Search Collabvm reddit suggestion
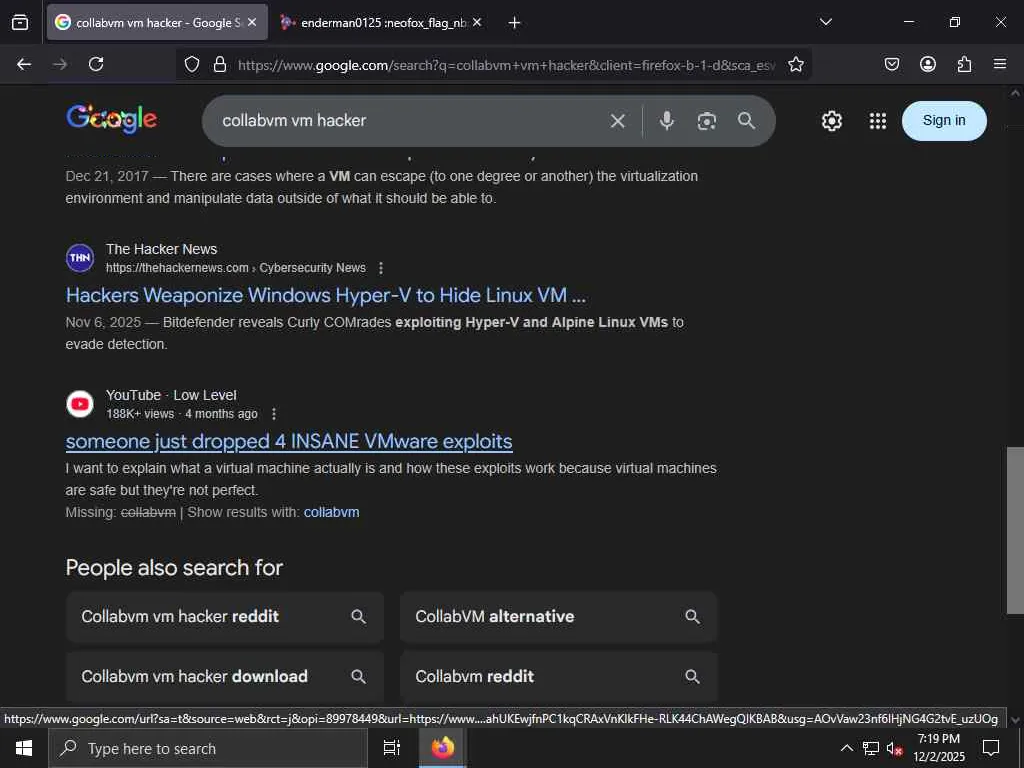This screenshot has width=1024, height=768. pos(558,677)
